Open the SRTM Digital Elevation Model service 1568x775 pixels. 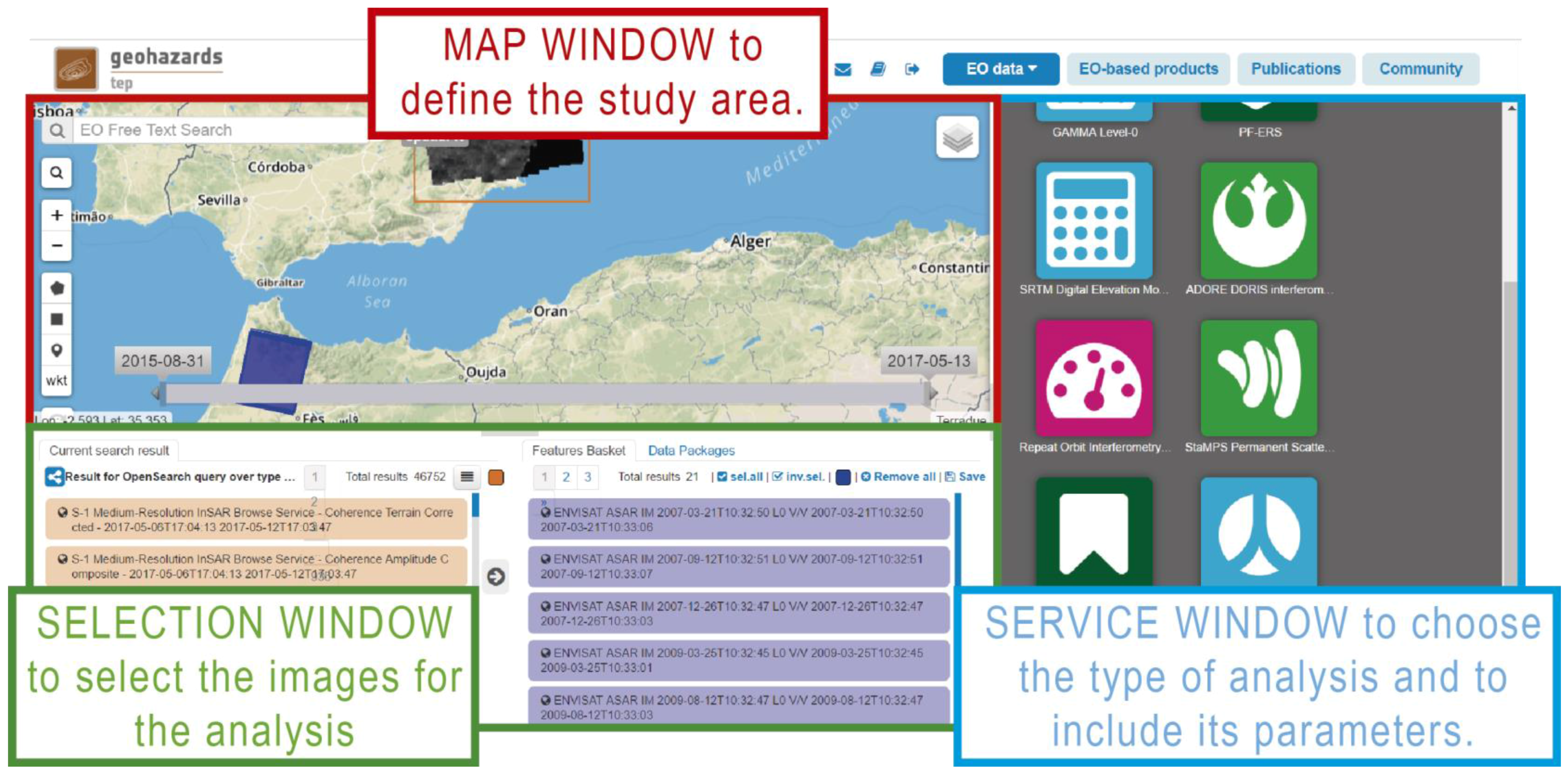point(1094,221)
